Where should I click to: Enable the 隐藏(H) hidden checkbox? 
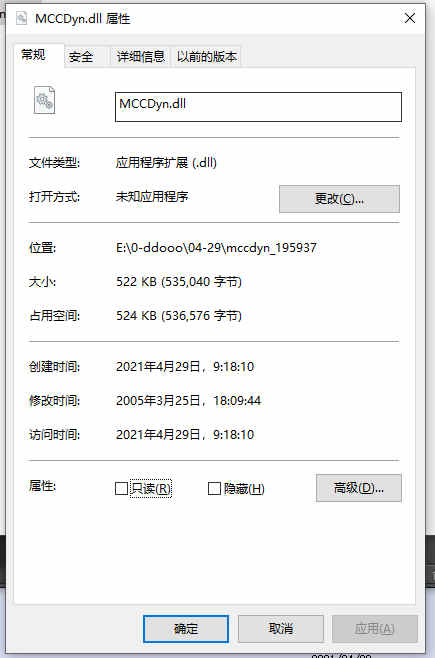[x=214, y=488]
